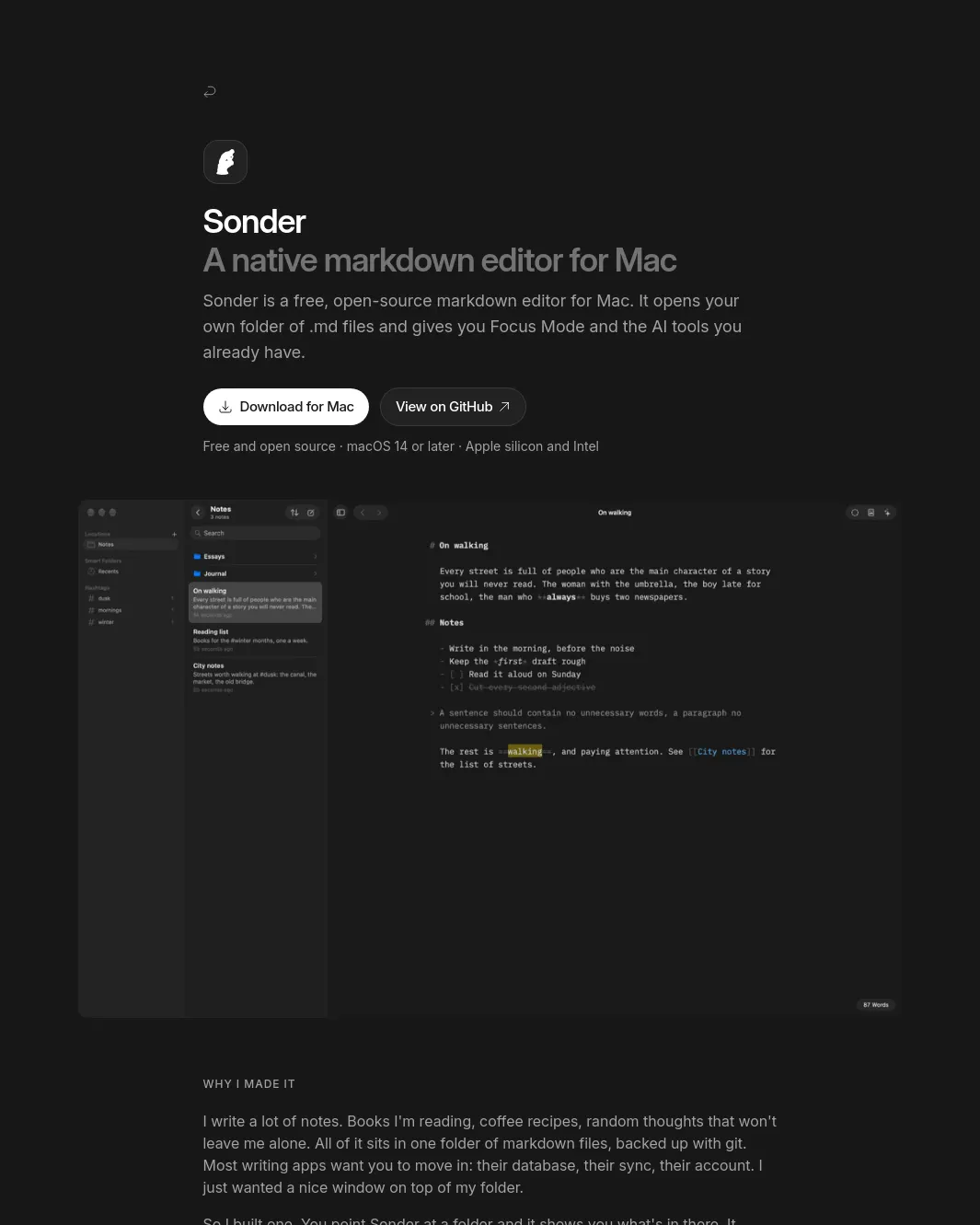Click the compose new note icon
Screen dimensions: 980x1225
coord(311,513)
